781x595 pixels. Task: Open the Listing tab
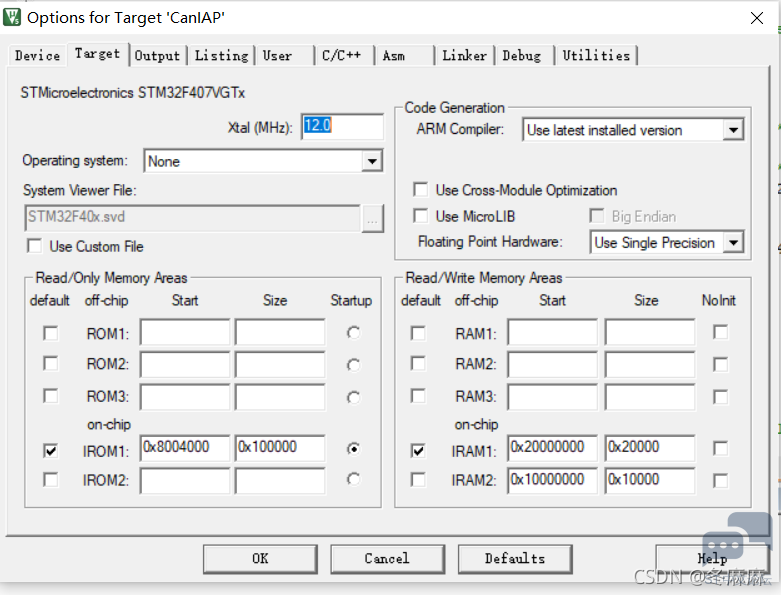point(221,55)
